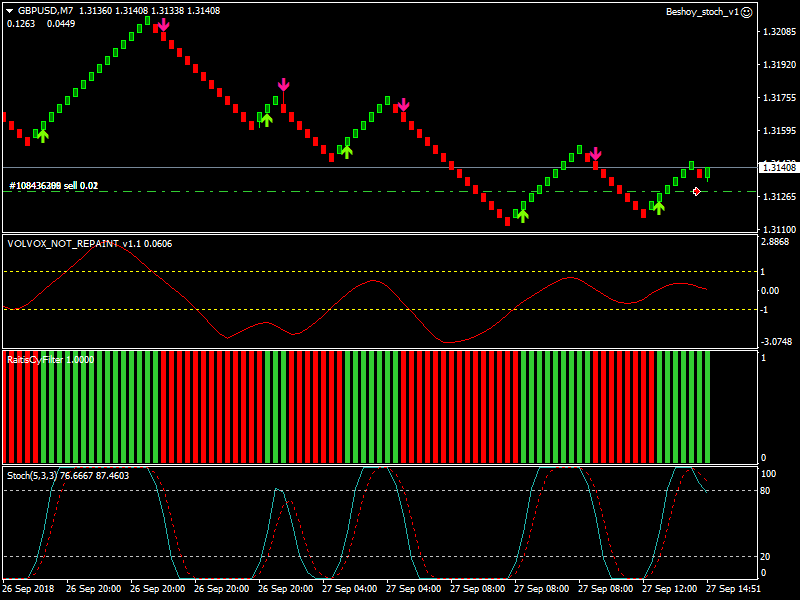This screenshot has width=800, height=600.
Task: Click the current price 1.31408 axis tag
Action: [x=776, y=167]
